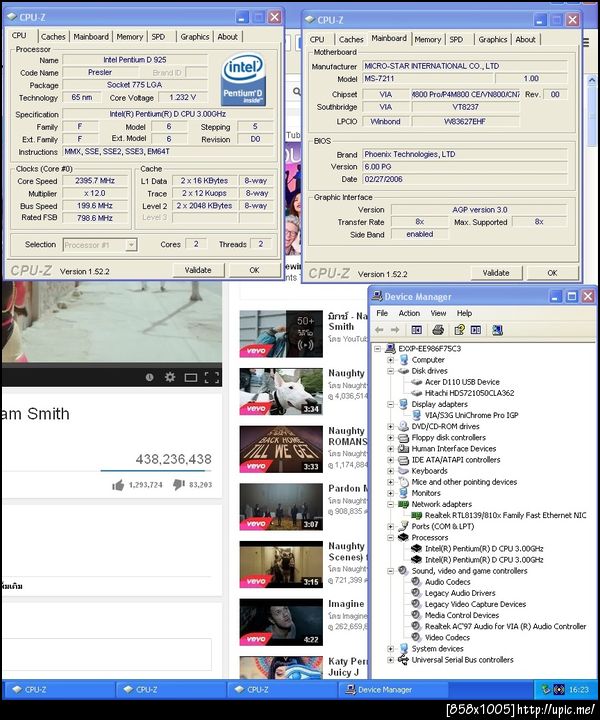
Task: Open Graphics tab in right CPU-Z window
Action: point(493,39)
